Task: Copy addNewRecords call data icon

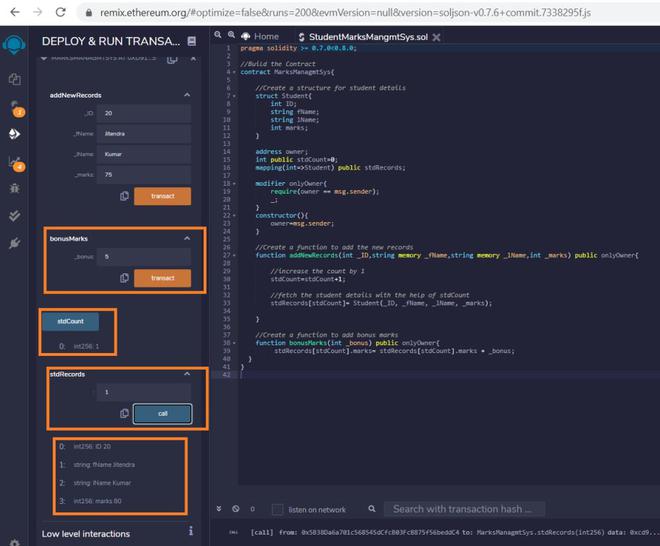Action: point(124,196)
